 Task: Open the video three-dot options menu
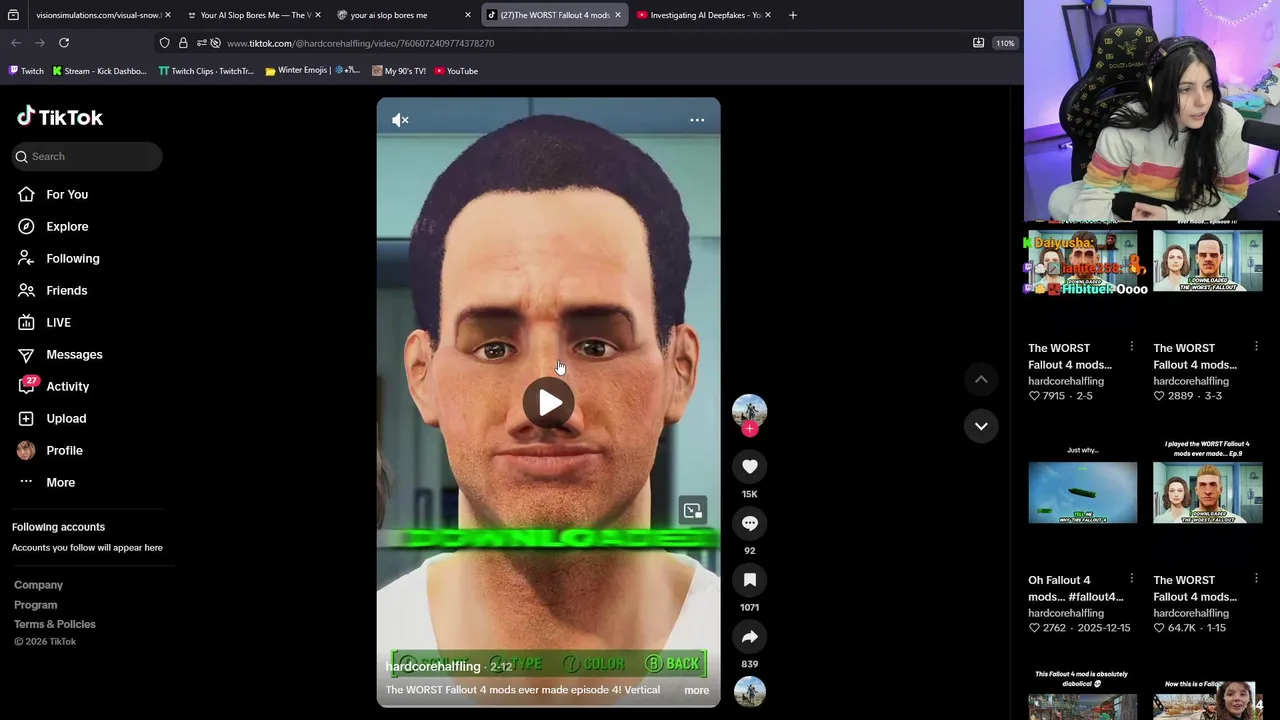[697, 120]
